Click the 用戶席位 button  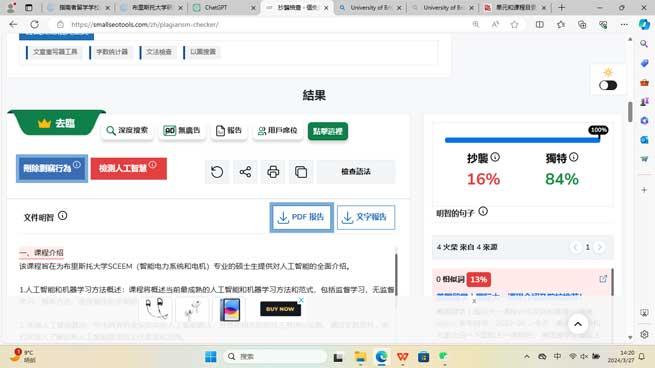pos(277,131)
